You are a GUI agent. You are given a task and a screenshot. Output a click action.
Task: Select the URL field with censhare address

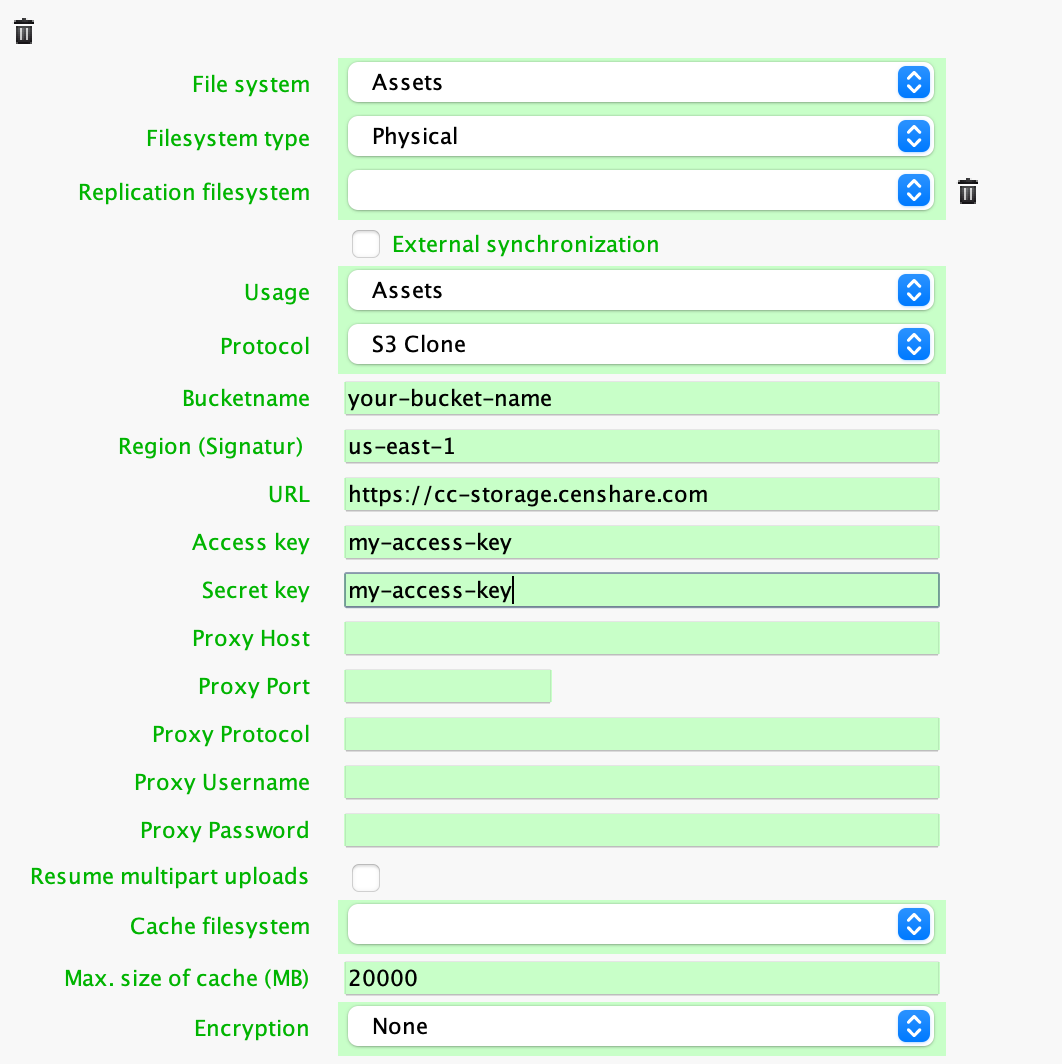point(640,494)
